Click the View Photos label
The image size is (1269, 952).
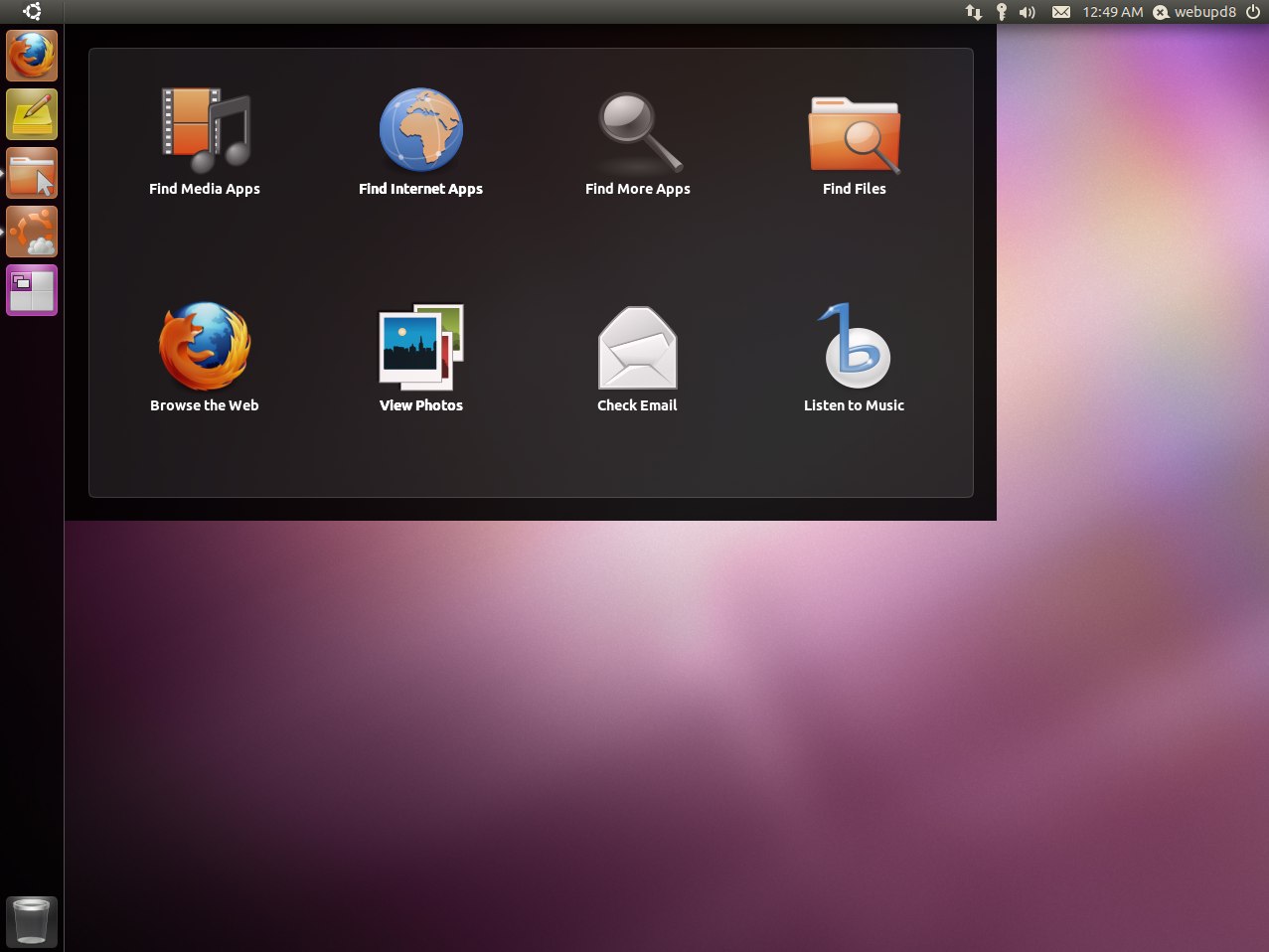[x=421, y=405]
